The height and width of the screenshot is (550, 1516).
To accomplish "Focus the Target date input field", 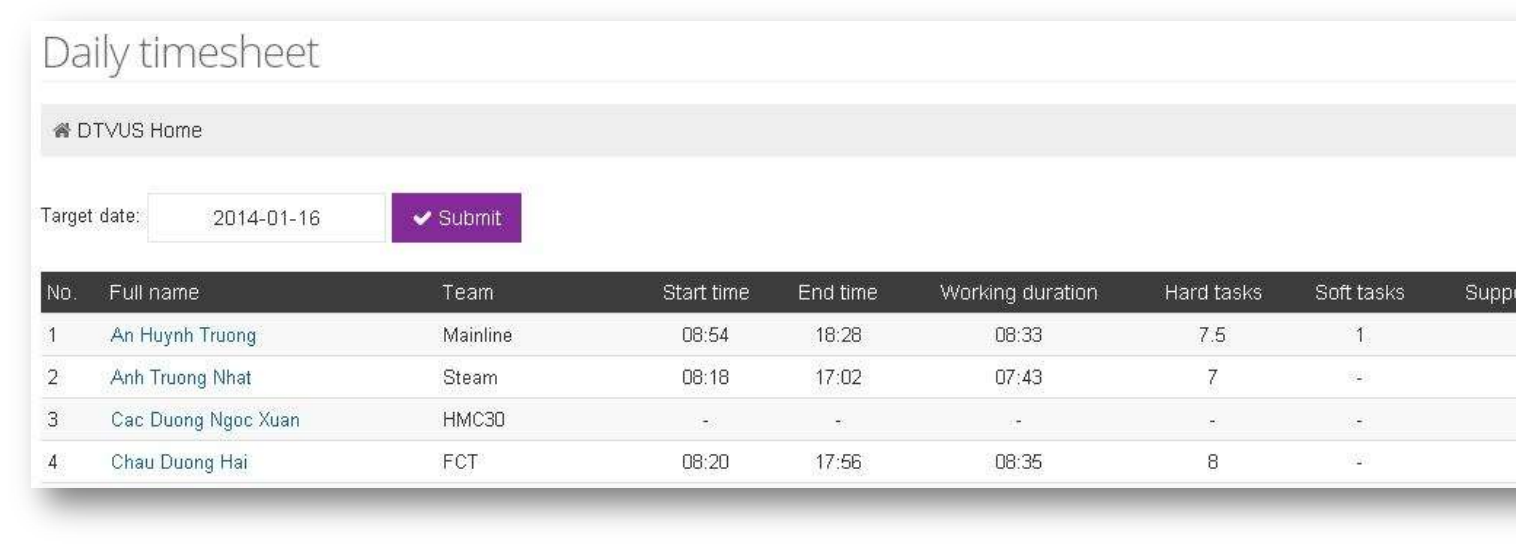I will [x=266, y=218].
